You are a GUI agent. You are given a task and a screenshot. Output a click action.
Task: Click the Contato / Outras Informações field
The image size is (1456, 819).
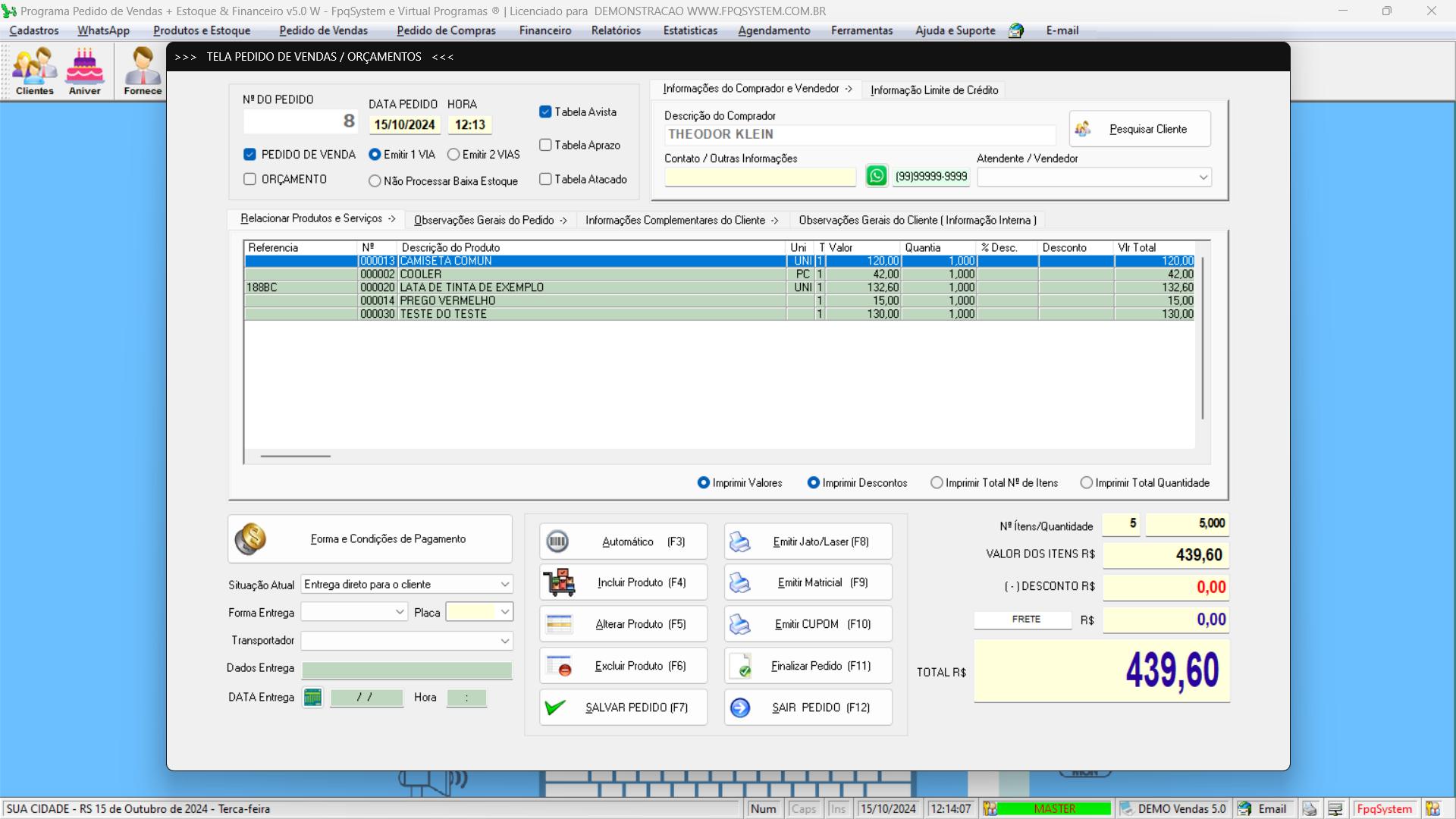(760, 177)
